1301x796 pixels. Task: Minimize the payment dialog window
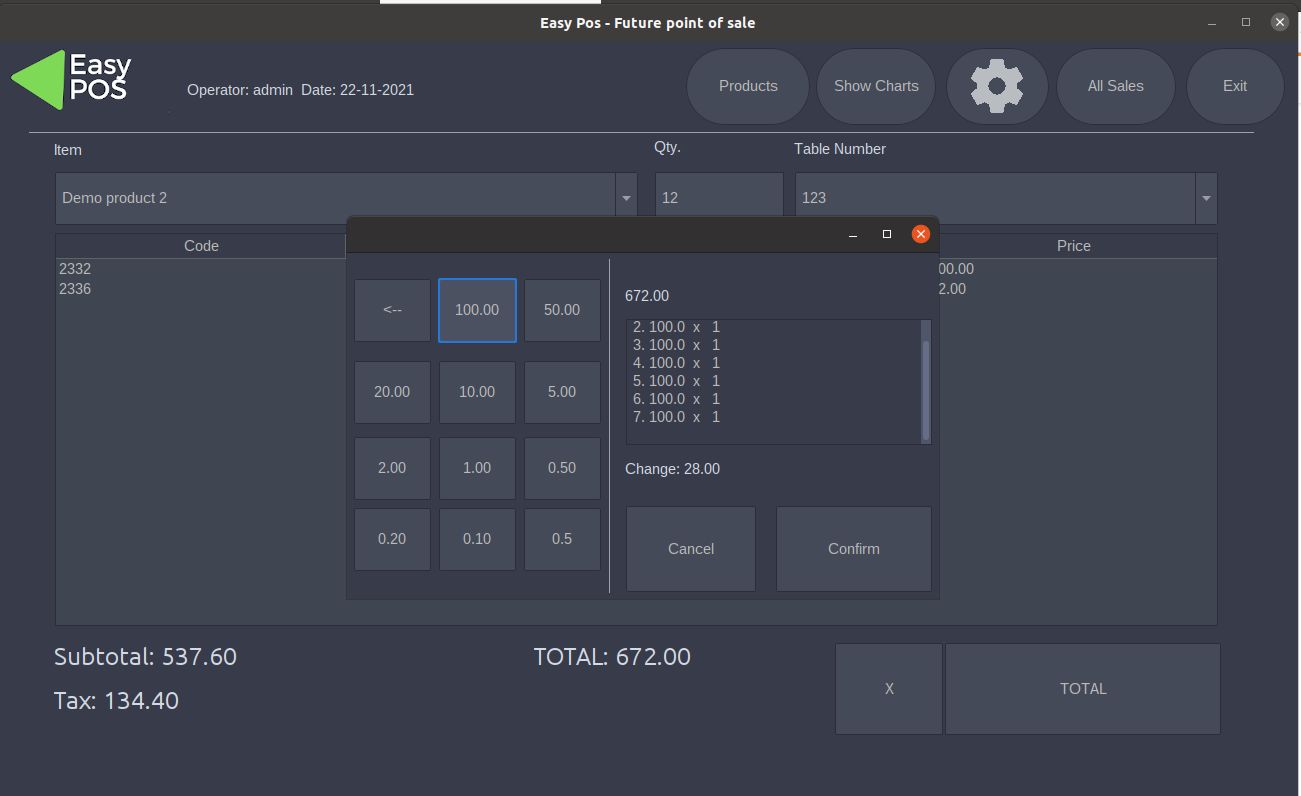coord(852,234)
